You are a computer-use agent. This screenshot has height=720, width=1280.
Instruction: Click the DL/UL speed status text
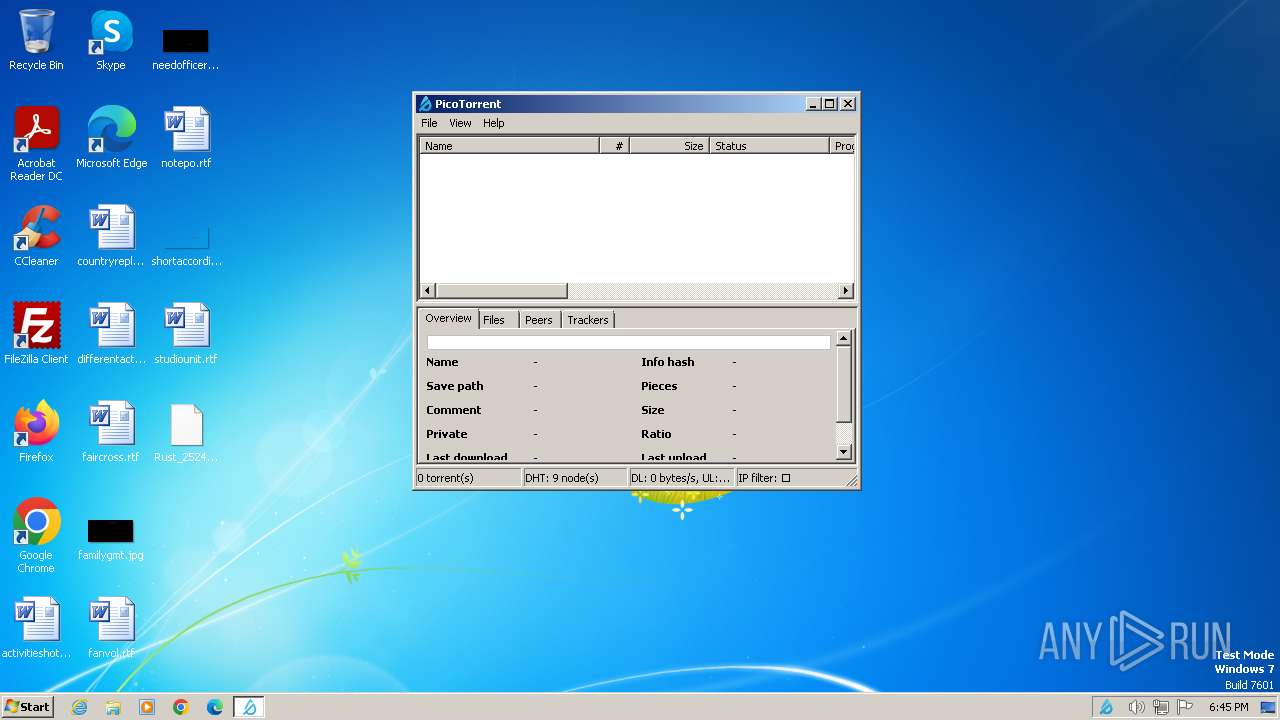680,478
